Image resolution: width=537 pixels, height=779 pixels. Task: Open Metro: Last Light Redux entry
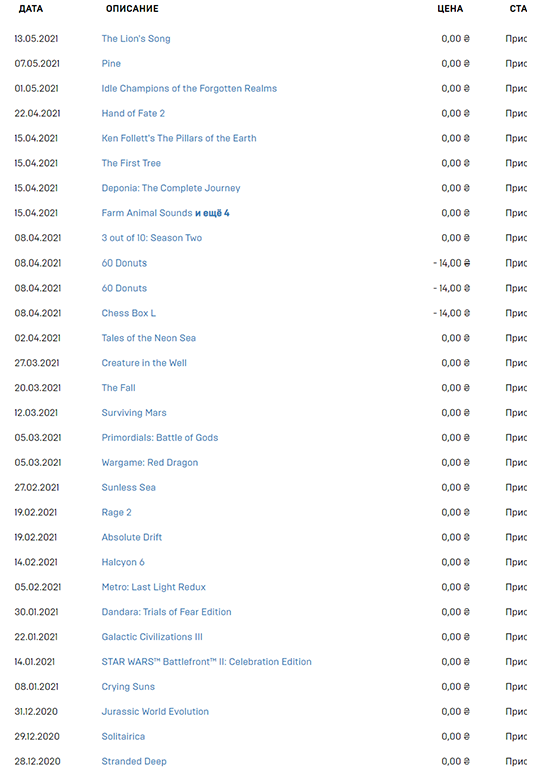click(153, 587)
